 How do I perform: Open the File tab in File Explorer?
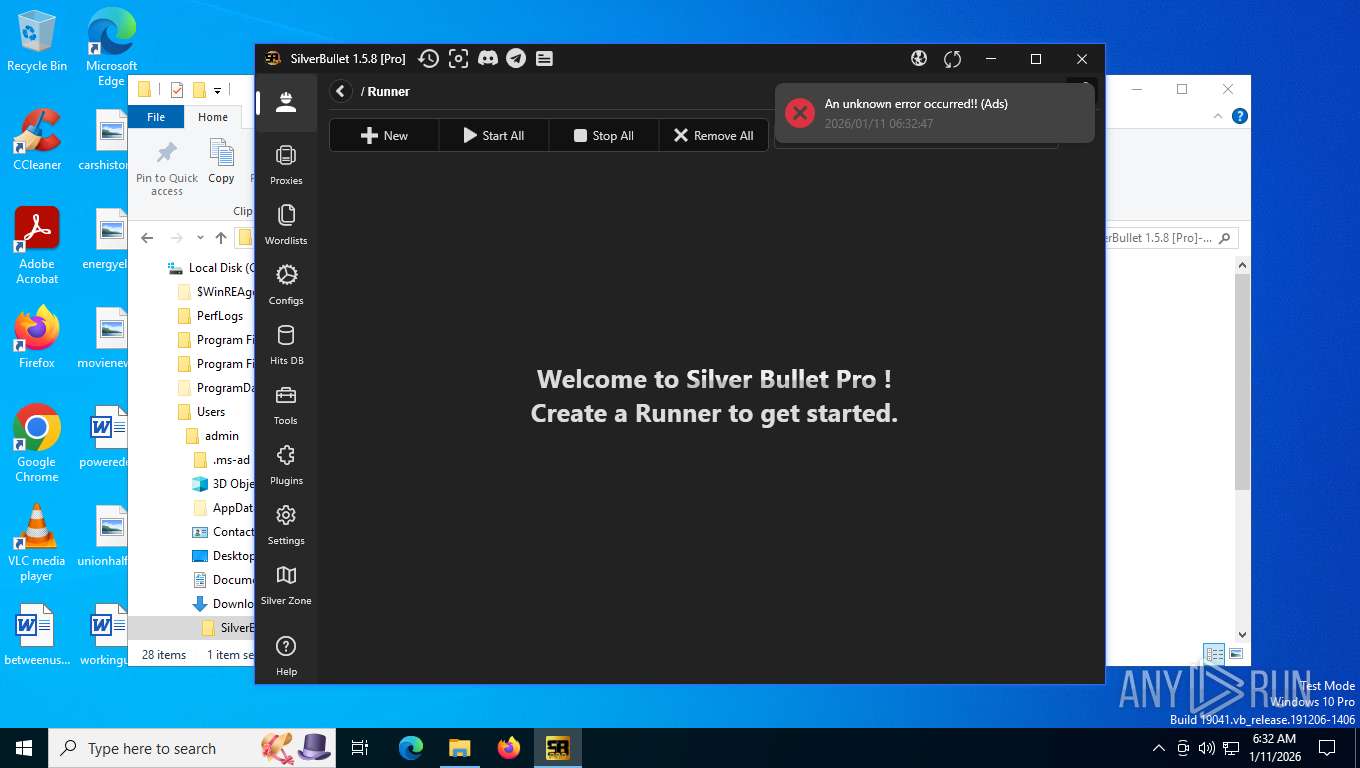click(x=156, y=117)
